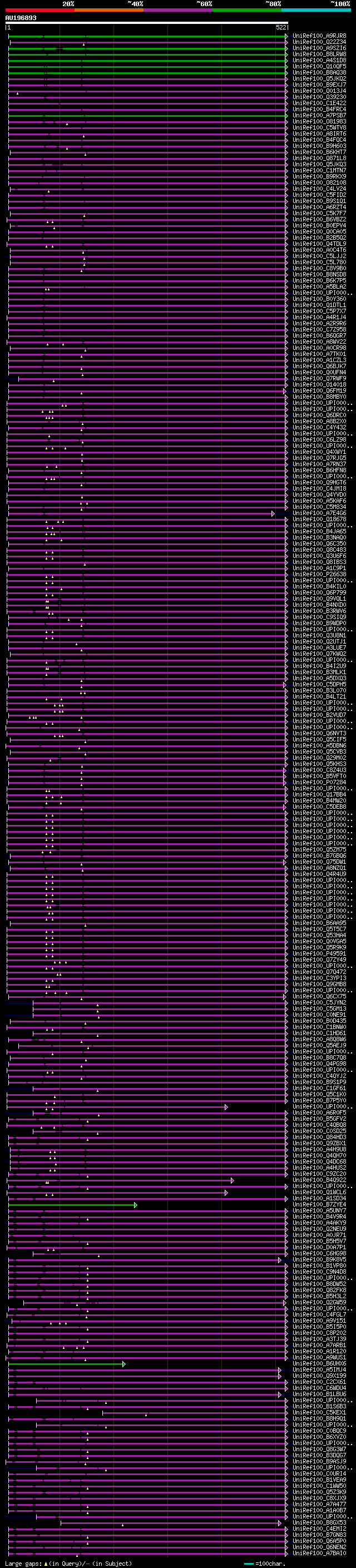
Task: Select the last hit UniRef100_A7BAI0
Action: coord(319,1554)
